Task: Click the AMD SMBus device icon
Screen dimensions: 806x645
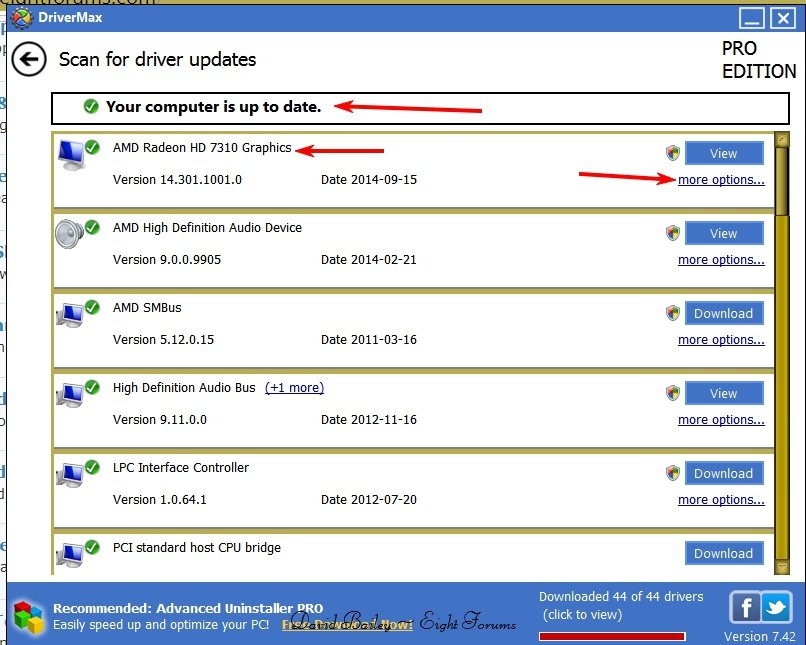Action: pyautogui.click(x=70, y=315)
